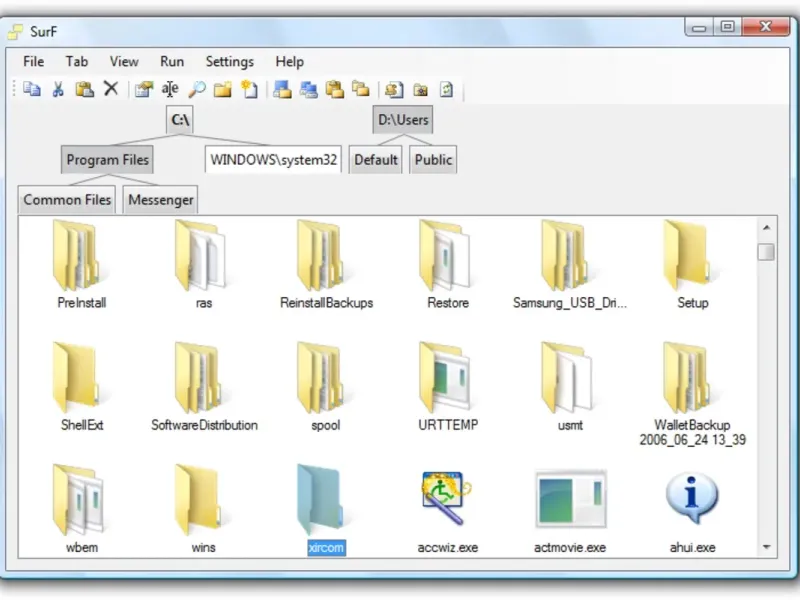
Task: Click the document with arrow toolbar icon
Action: (x=394, y=90)
